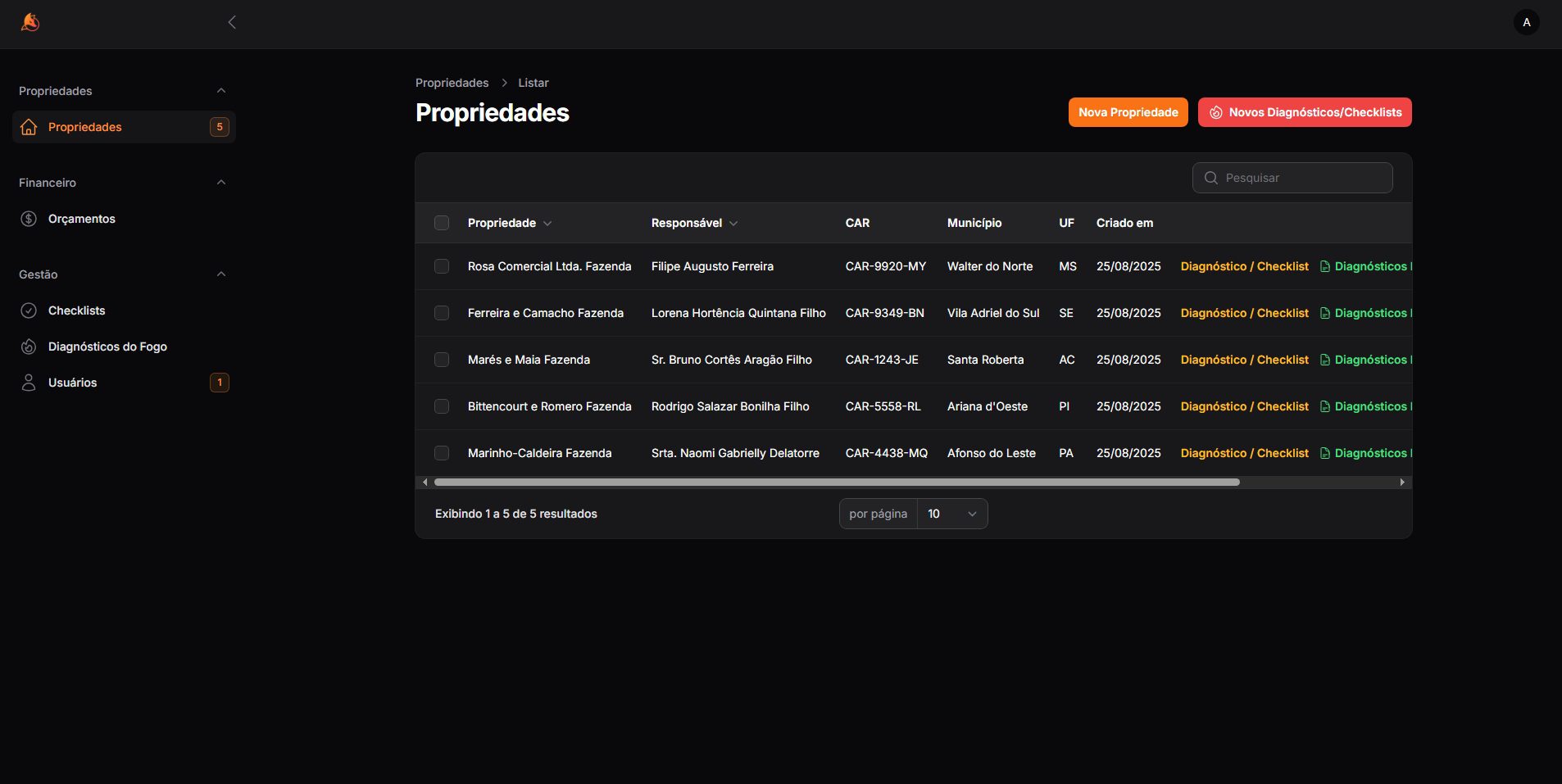Open the Orçamentos menu item

click(x=82, y=219)
